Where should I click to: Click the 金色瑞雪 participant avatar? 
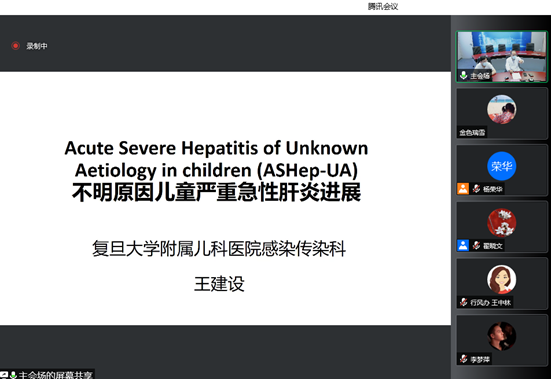tap(501, 109)
